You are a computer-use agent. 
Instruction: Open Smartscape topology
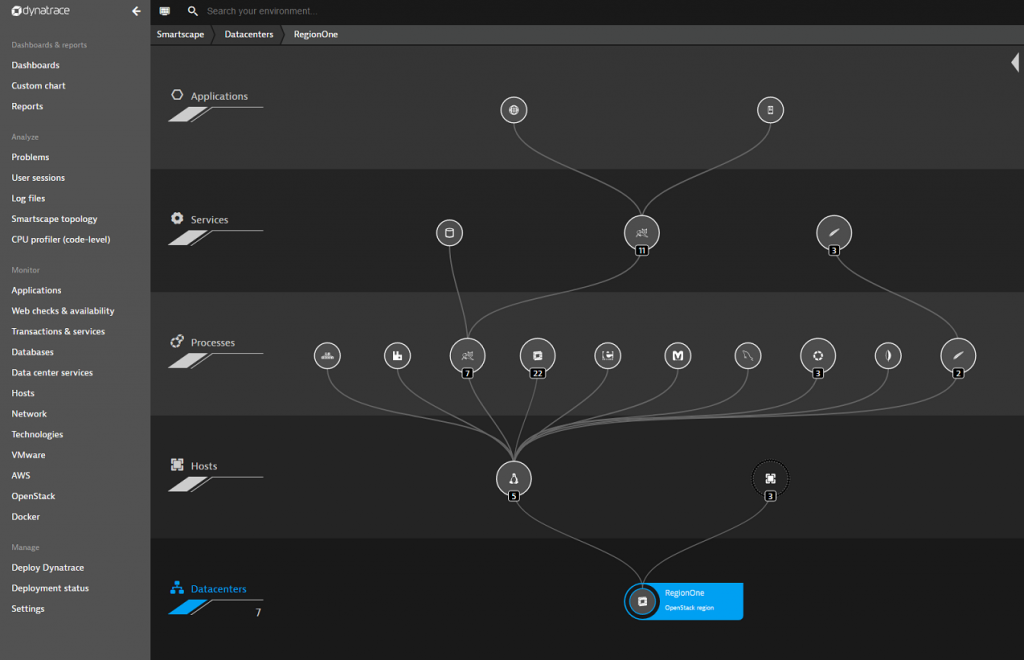54,219
